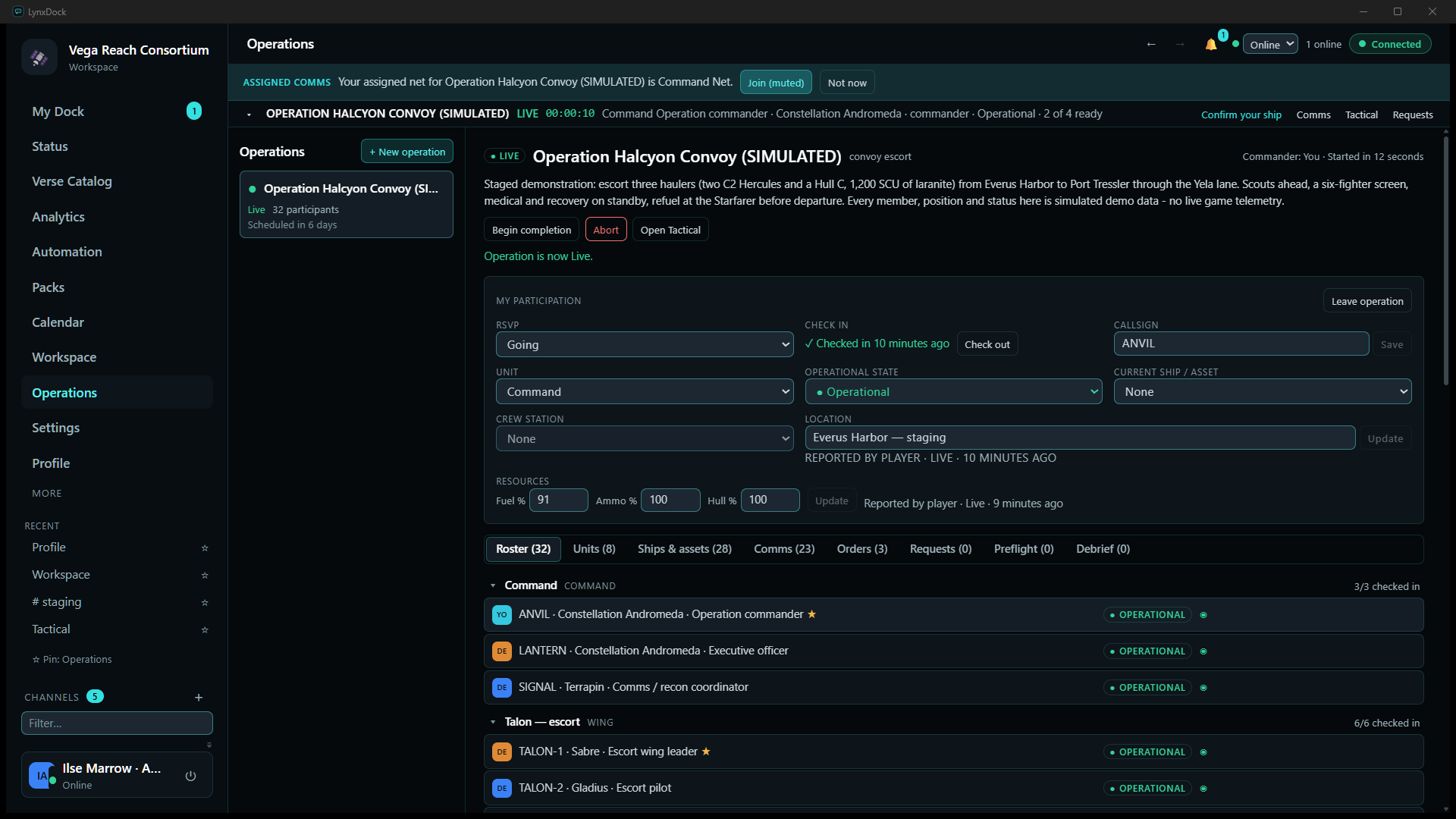Viewport: 1456px width, 819px height.
Task: Toggle the status indicator for LANTERN row
Action: pyautogui.click(x=1203, y=651)
